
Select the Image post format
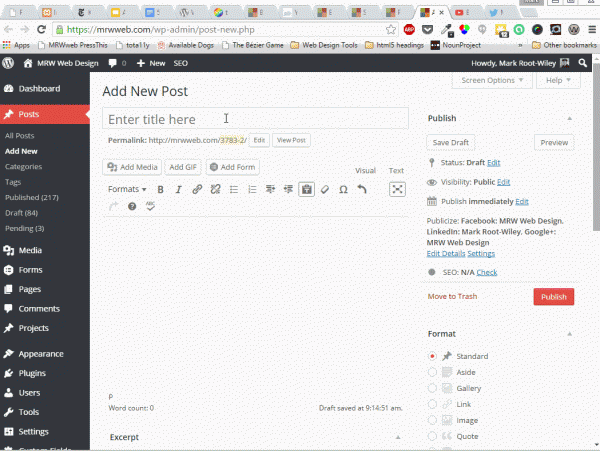tap(432, 420)
